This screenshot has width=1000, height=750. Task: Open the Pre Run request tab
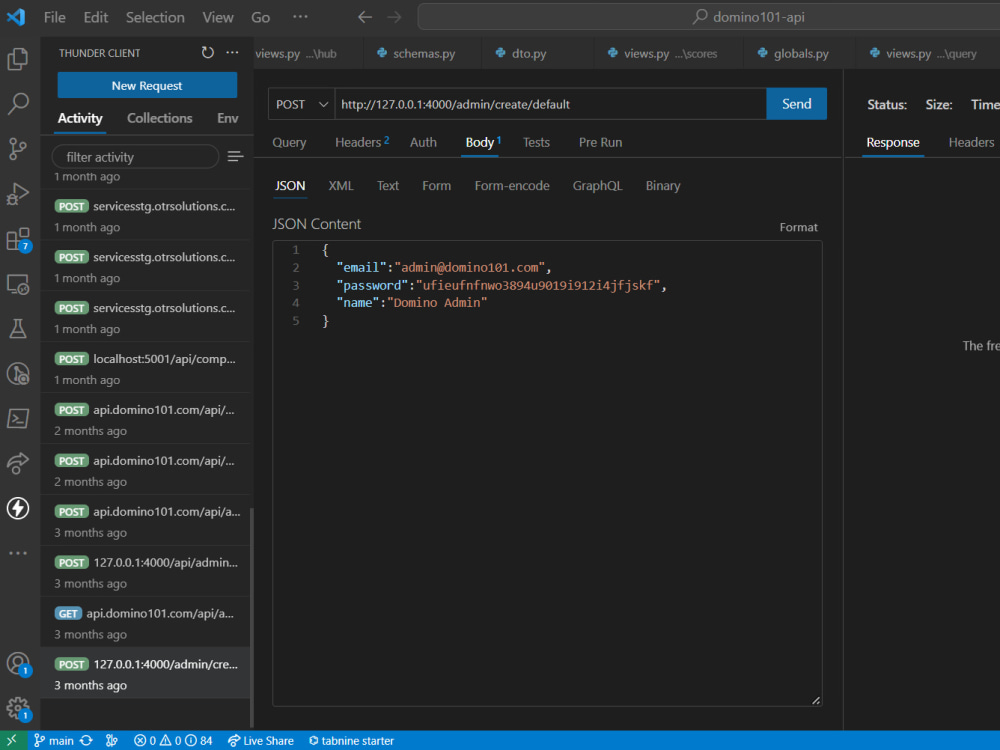pos(600,142)
